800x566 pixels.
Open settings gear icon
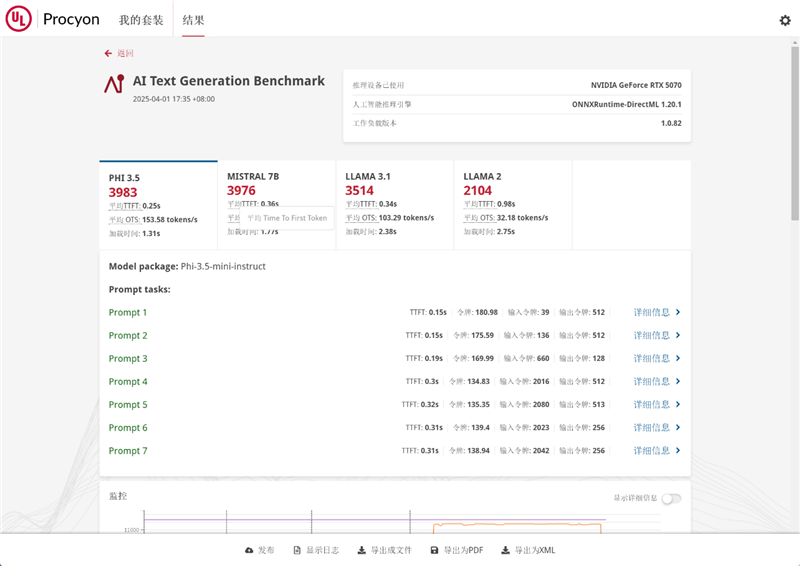pyautogui.click(x=785, y=20)
